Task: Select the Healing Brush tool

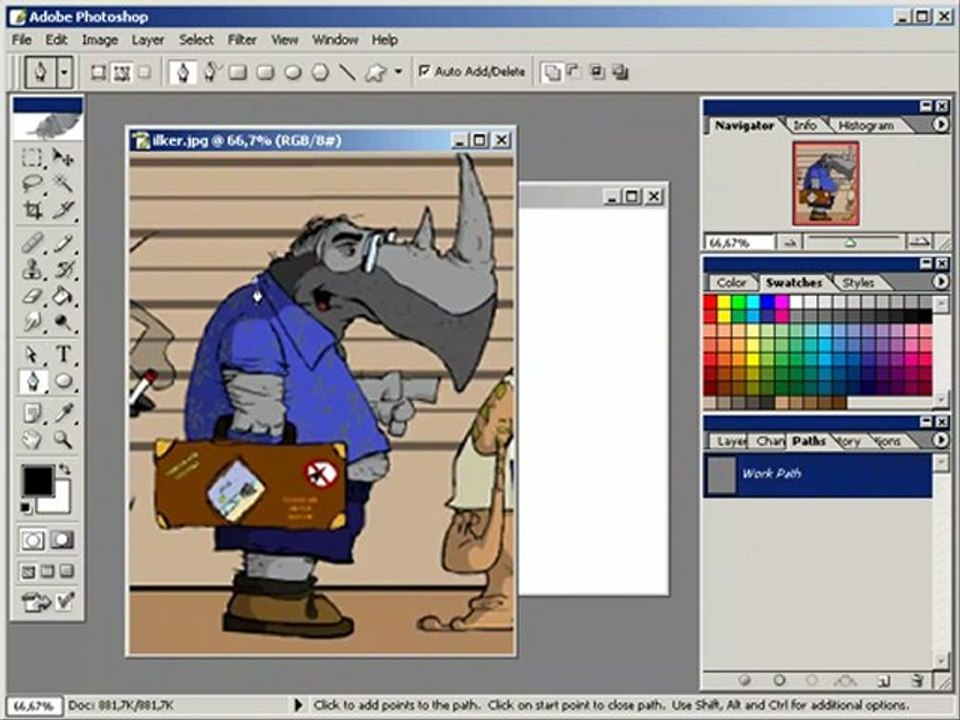Action: pyautogui.click(x=31, y=244)
